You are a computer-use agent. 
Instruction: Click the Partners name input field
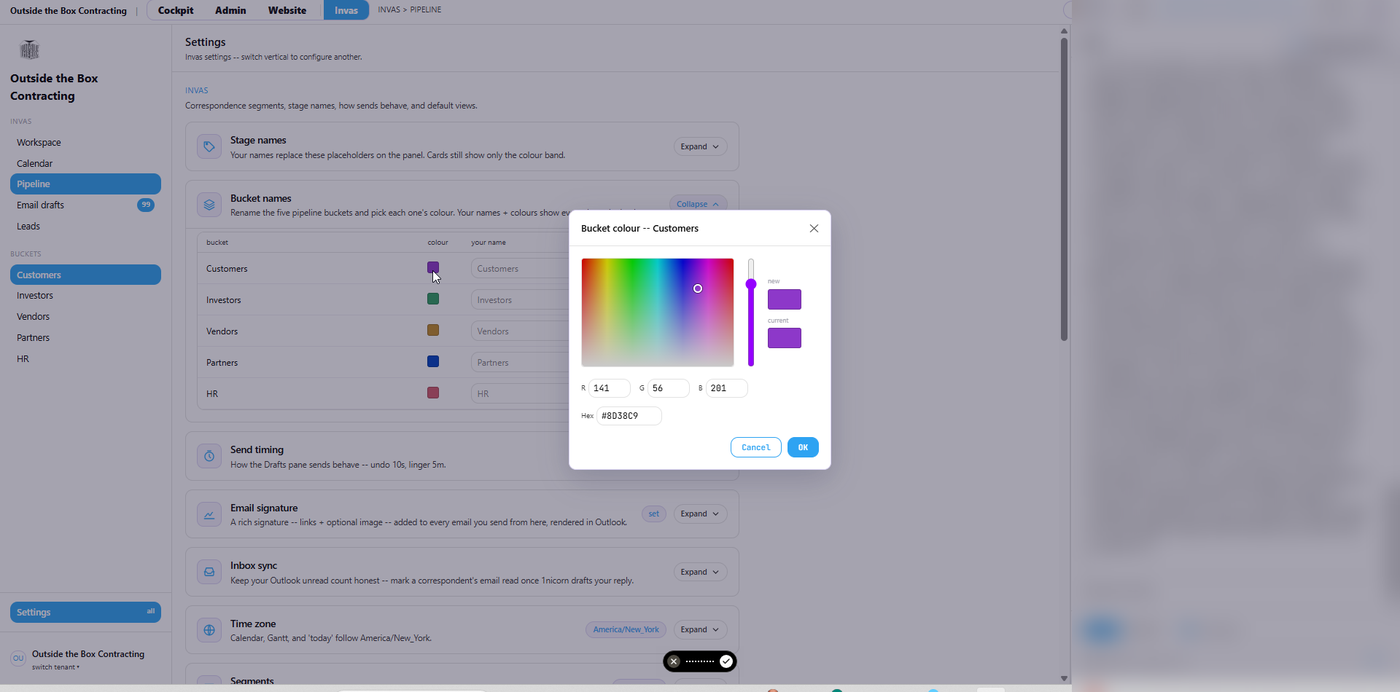pyautogui.click(x=520, y=363)
